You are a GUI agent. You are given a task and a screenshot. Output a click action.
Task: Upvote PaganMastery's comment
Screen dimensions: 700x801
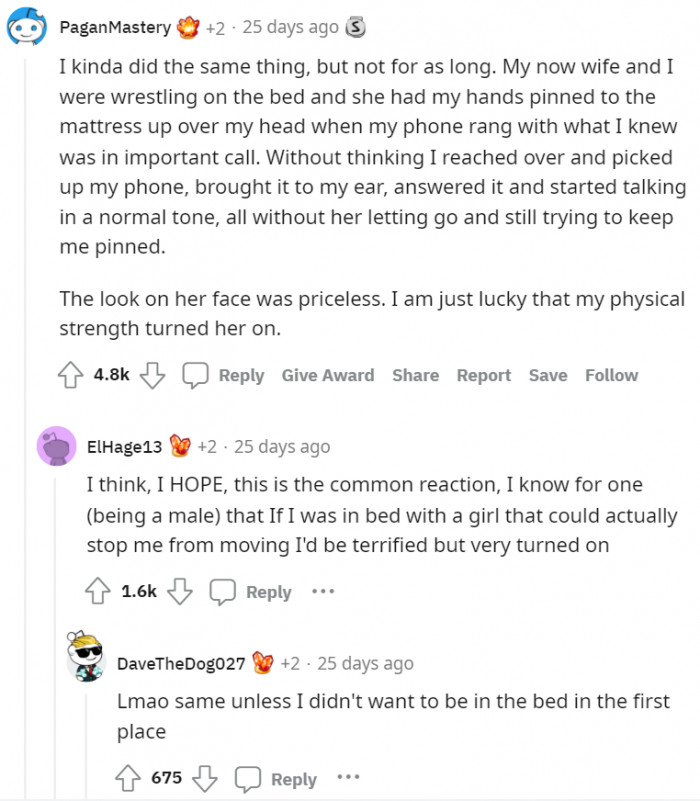tap(70, 376)
